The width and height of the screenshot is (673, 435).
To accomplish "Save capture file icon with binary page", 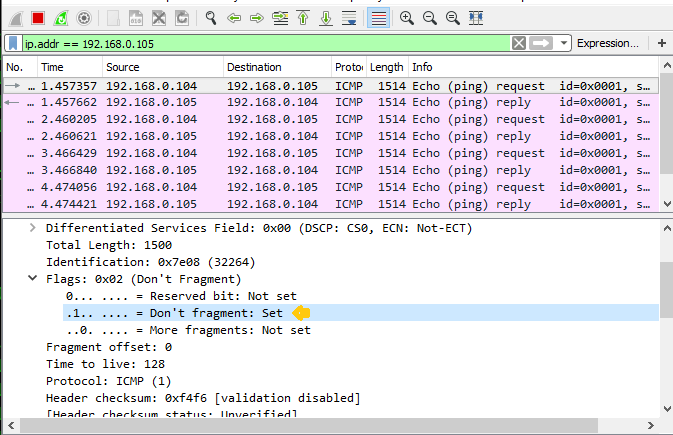I will point(136,18).
